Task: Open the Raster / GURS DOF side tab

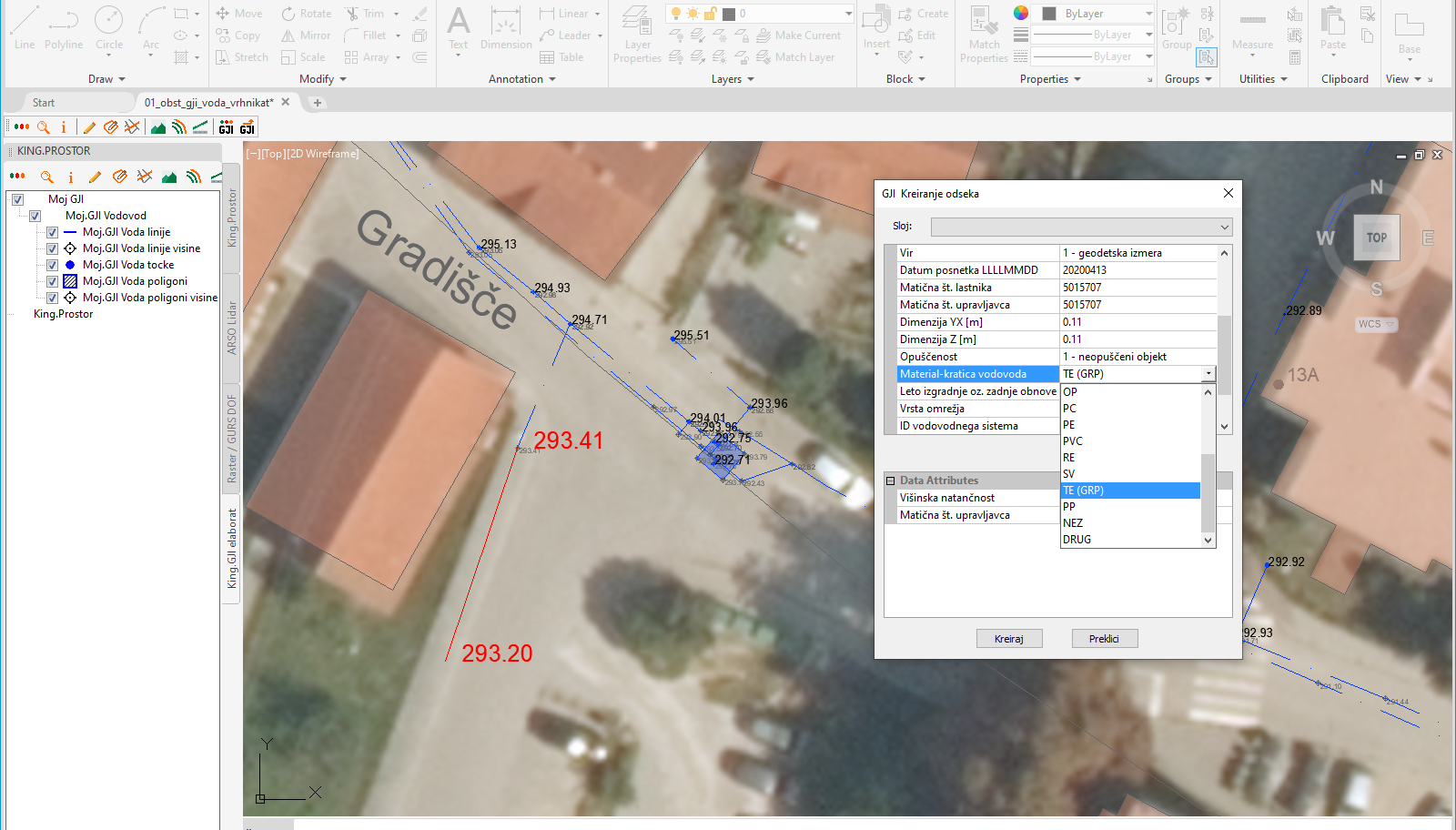Action: 231,439
